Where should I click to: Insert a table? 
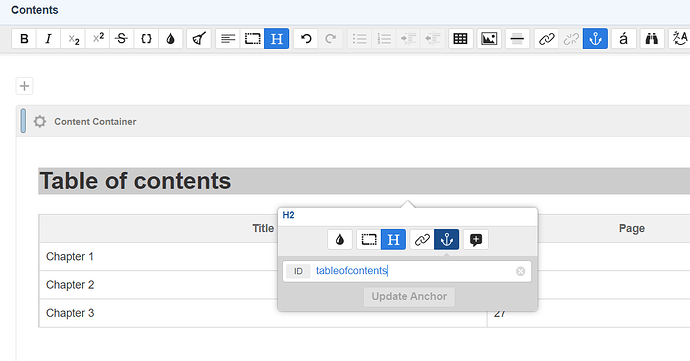[x=460, y=39]
